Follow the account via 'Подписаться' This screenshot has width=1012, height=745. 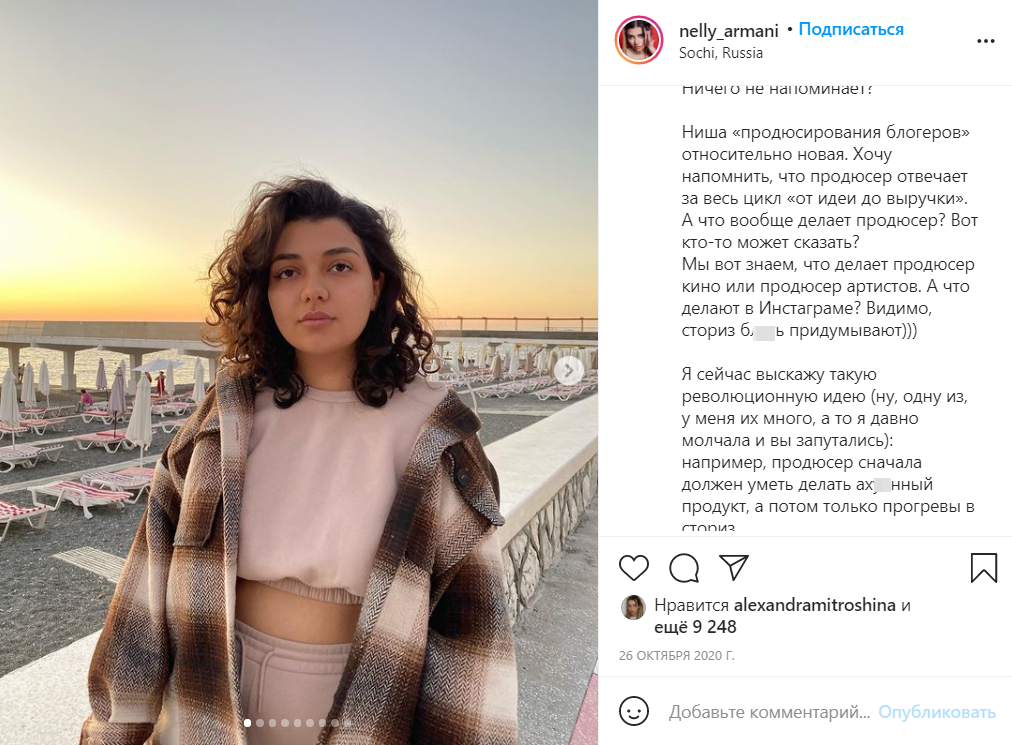click(x=851, y=30)
